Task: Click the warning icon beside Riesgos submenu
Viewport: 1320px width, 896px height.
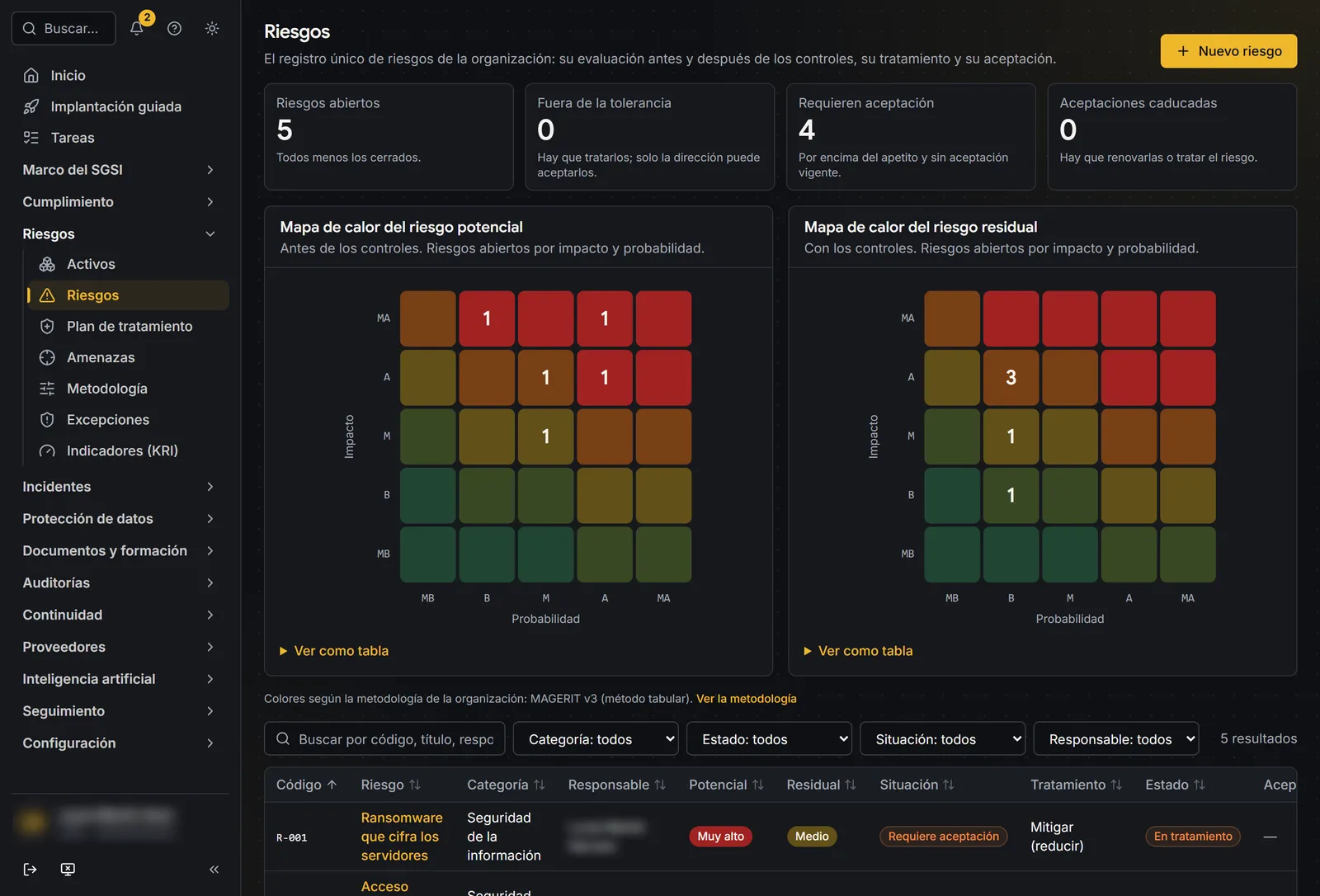Action: point(48,295)
